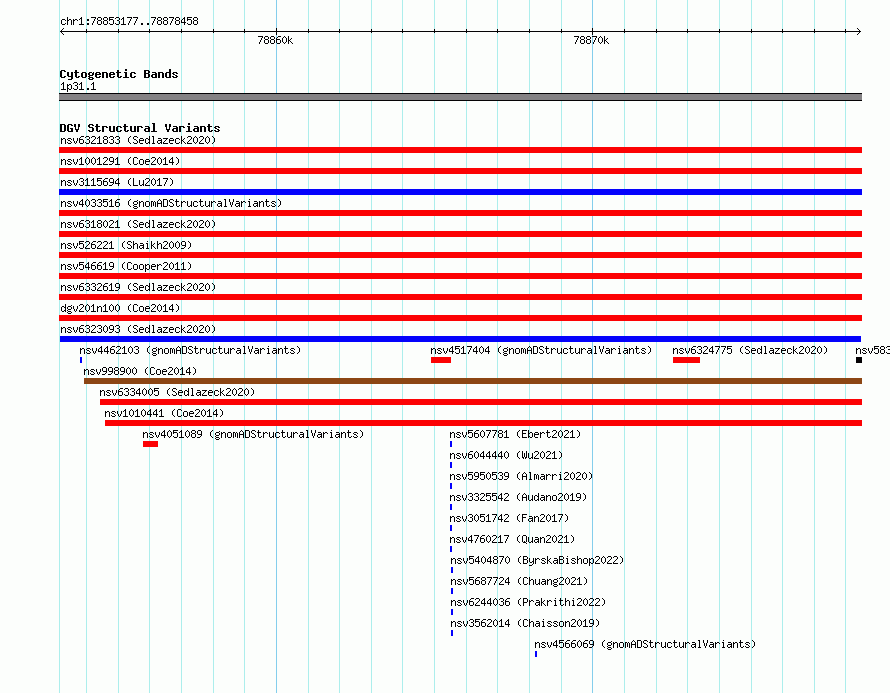The width and height of the screenshot is (890, 693).
Task: Click the red bar under nsv6334005
Action: 481,402
